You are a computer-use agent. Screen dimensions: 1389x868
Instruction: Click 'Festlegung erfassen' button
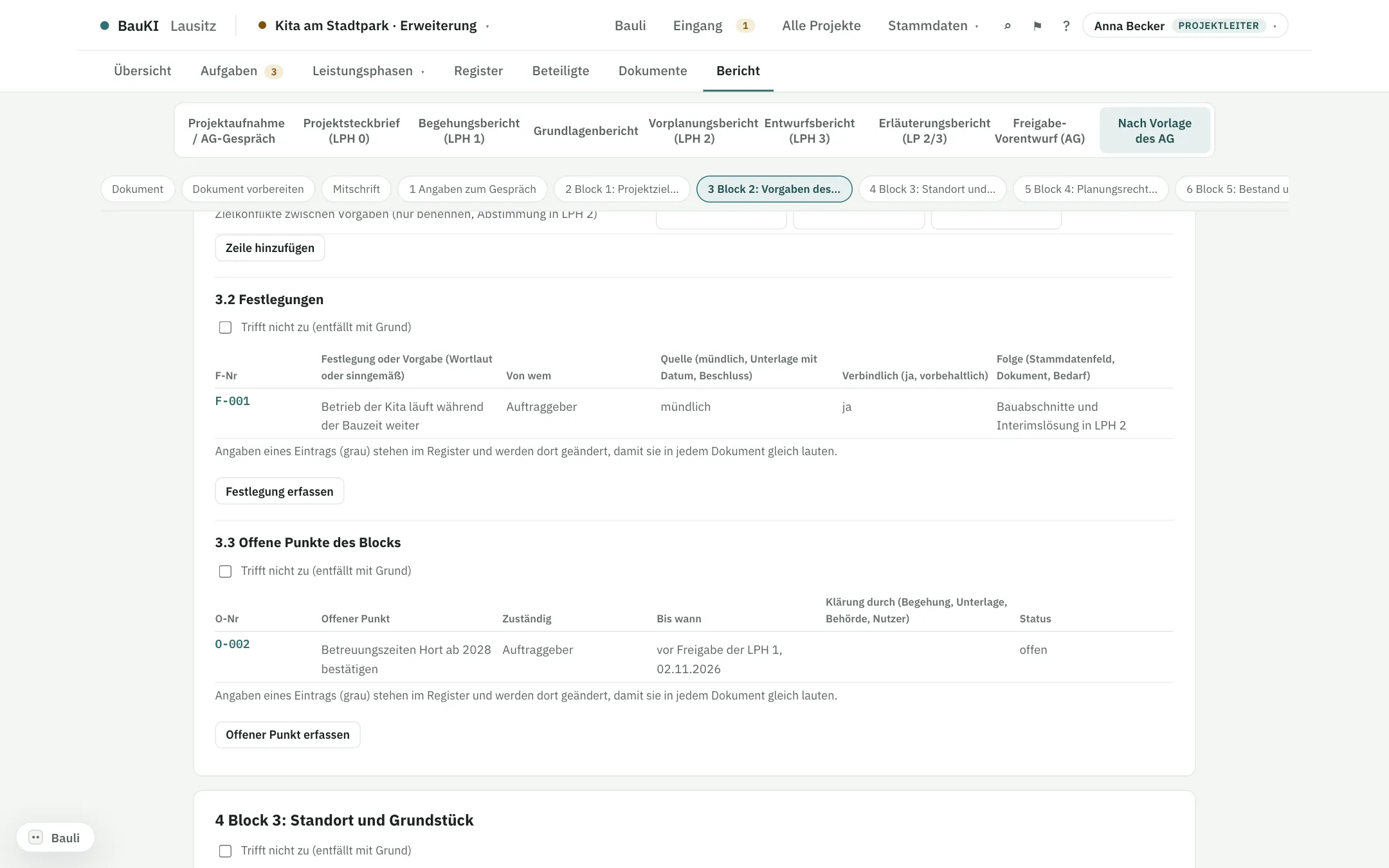[280, 491]
